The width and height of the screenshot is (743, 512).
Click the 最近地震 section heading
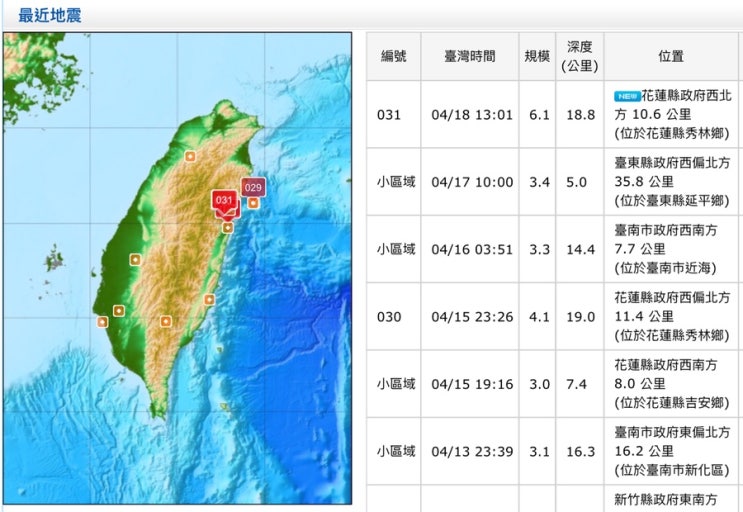pyautogui.click(x=50, y=15)
